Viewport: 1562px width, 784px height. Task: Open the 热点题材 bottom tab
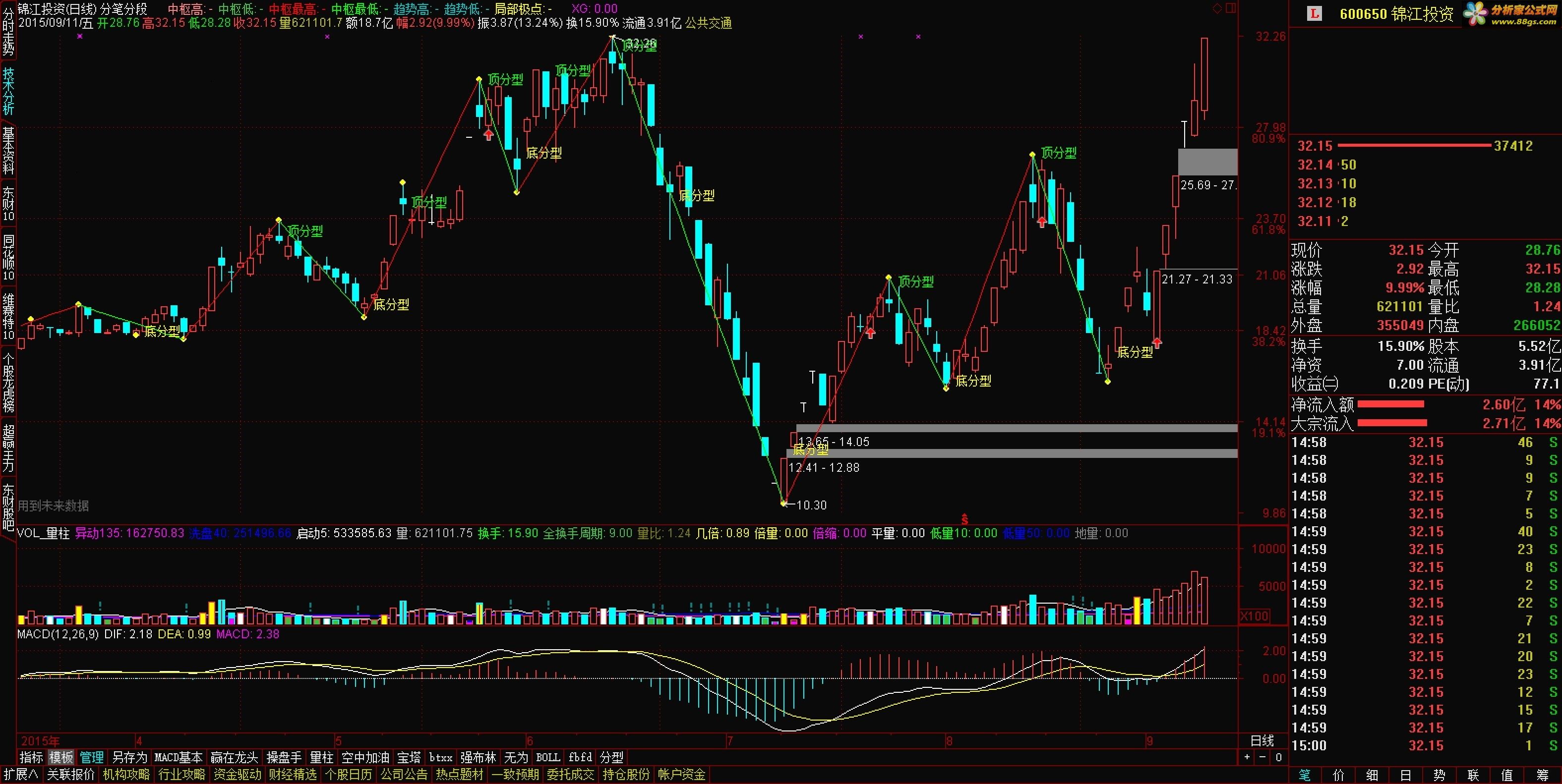tap(460, 774)
